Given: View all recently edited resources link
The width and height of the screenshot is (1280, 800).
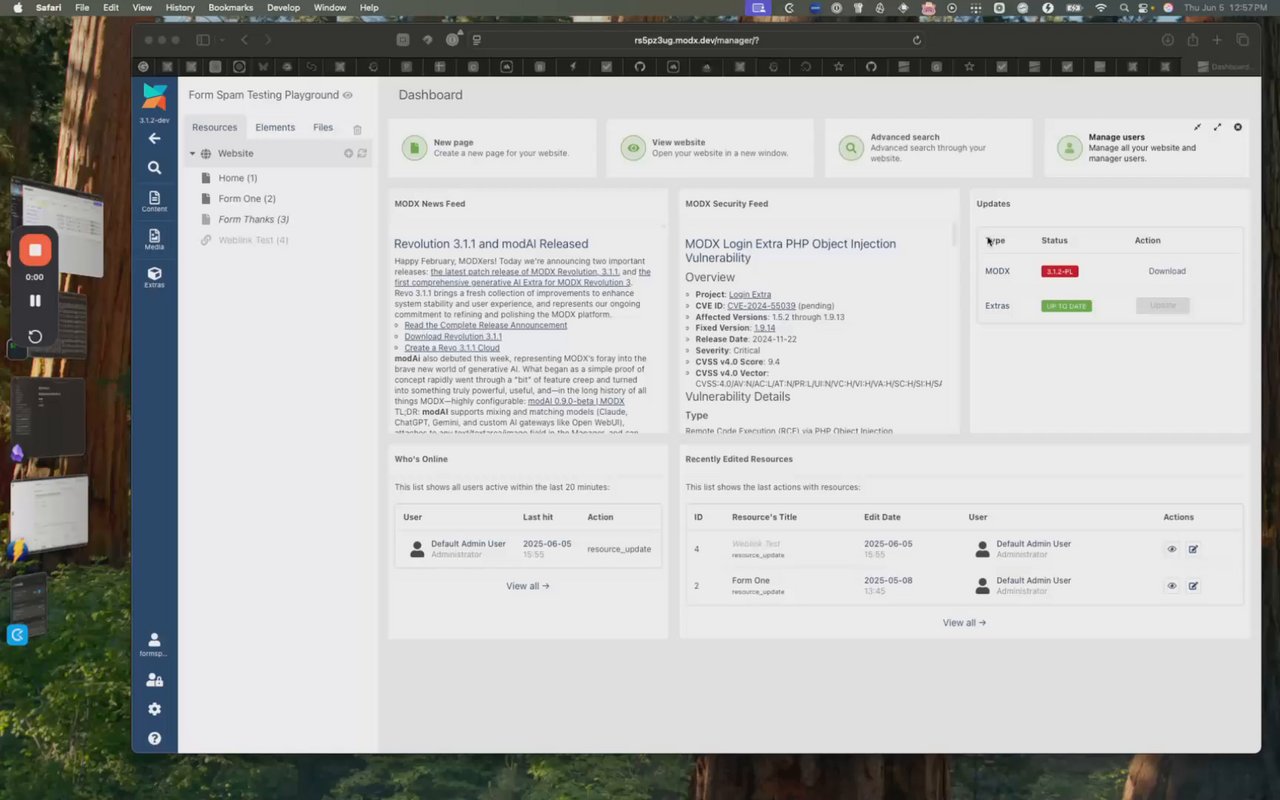Looking at the screenshot, I should [964, 623].
